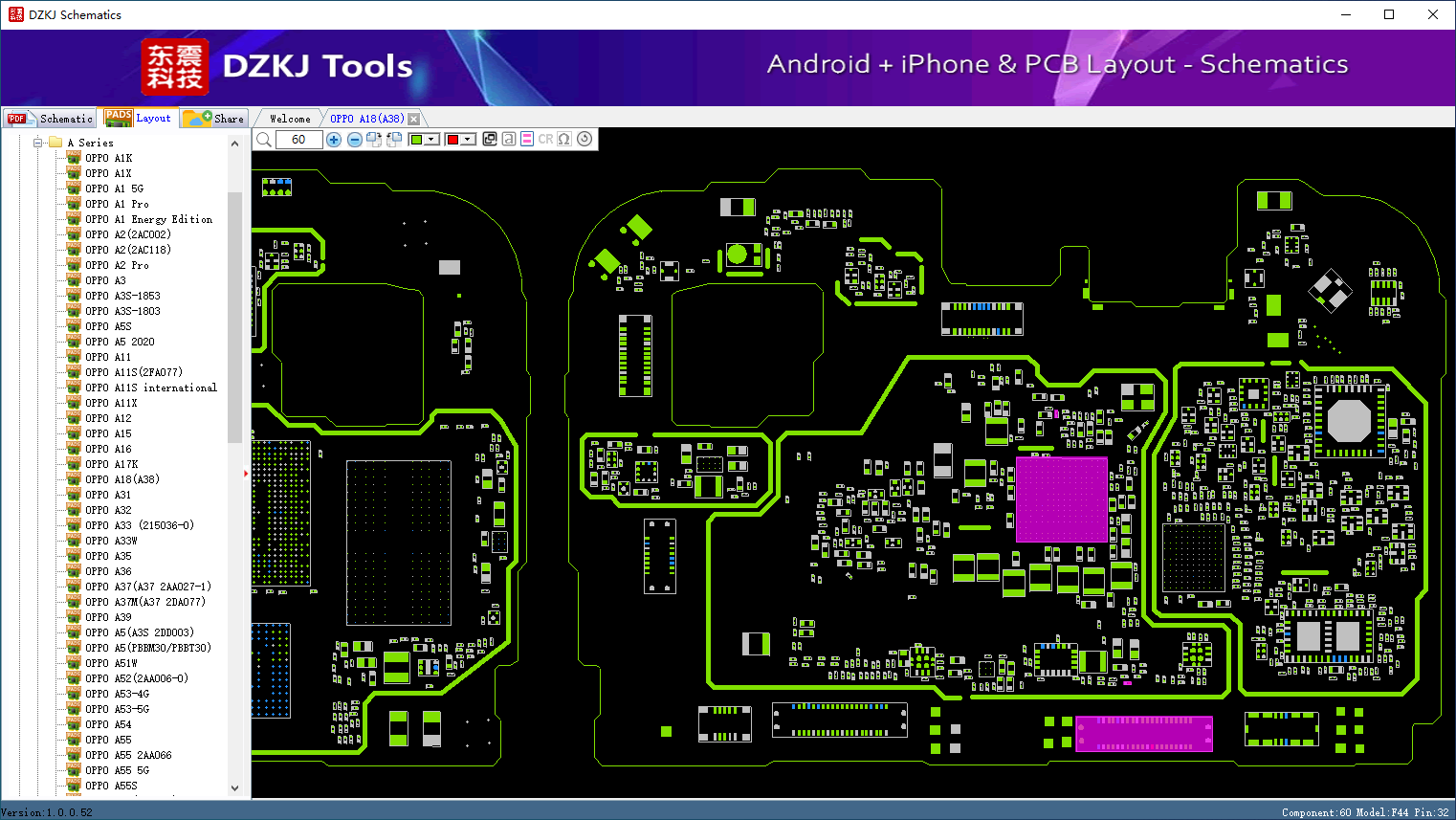This screenshot has width=1456, height=820.
Task: Select OPPO A52(2AA006-0) tree entry
Action: [137, 678]
